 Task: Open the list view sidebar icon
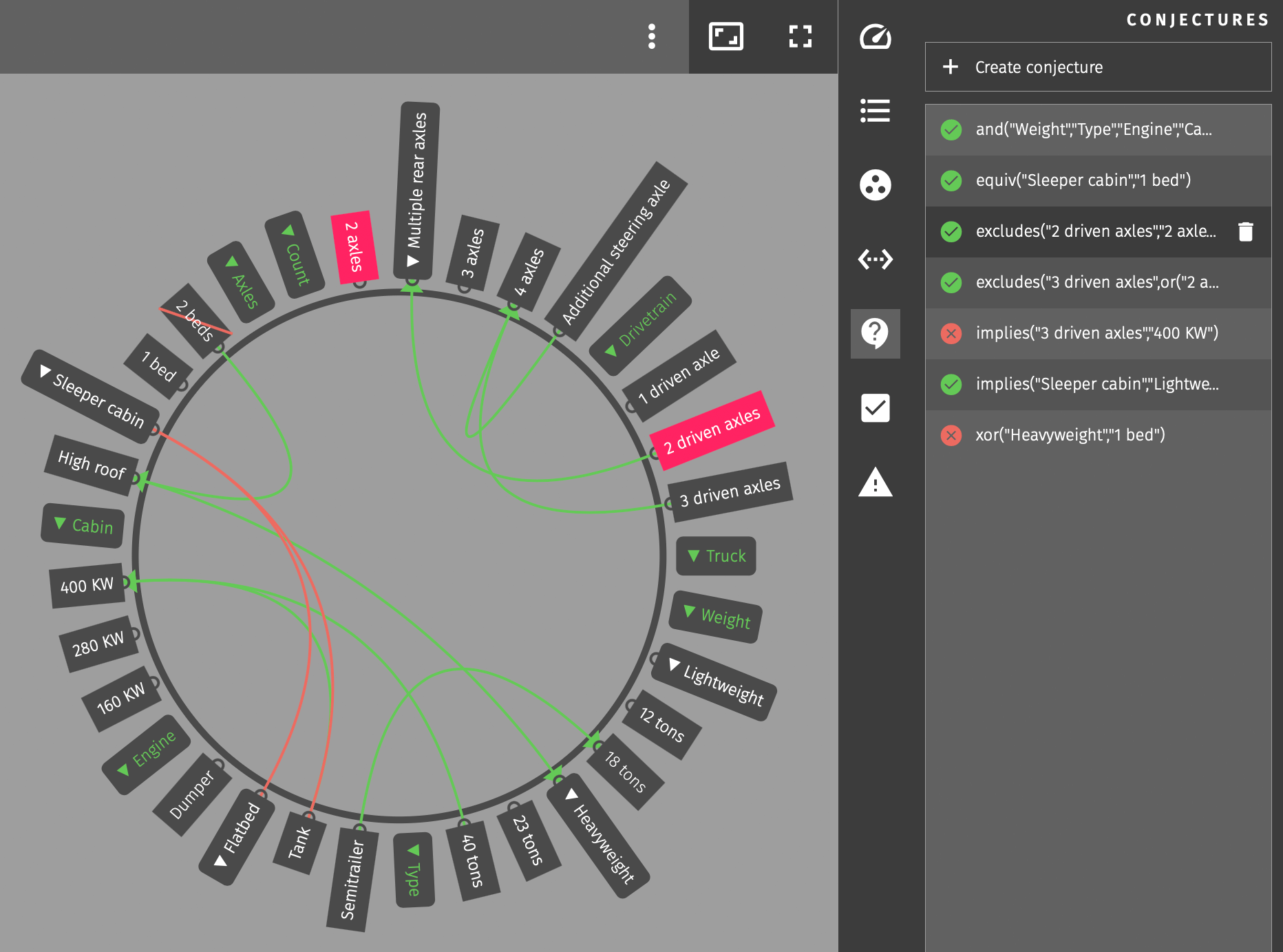pyautogui.click(x=875, y=111)
